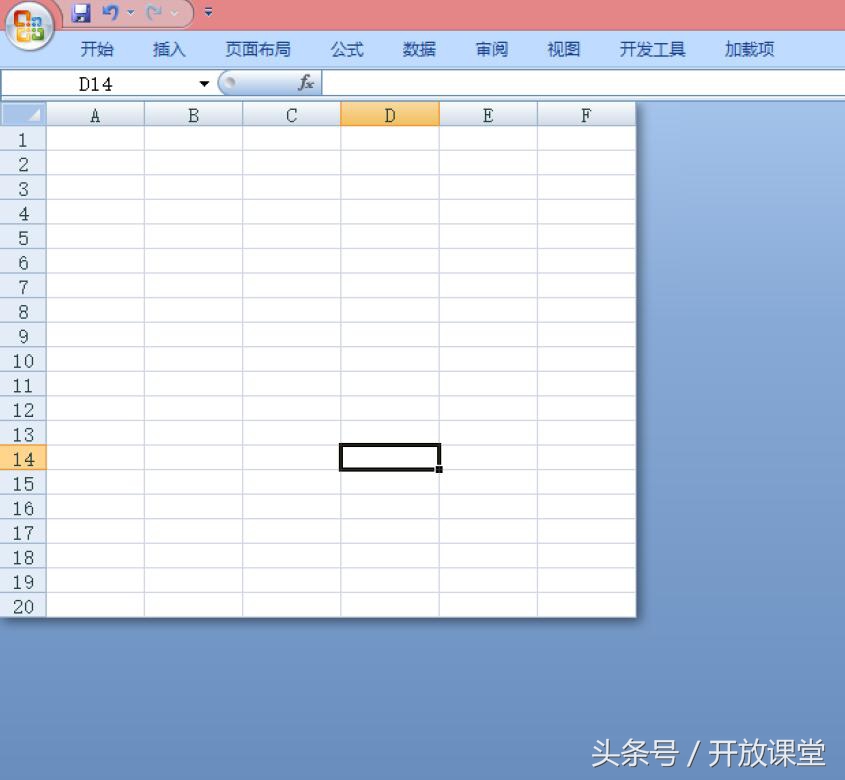Select row 19 header
Viewport: 845px width, 780px height.
pyautogui.click(x=23, y=581)
